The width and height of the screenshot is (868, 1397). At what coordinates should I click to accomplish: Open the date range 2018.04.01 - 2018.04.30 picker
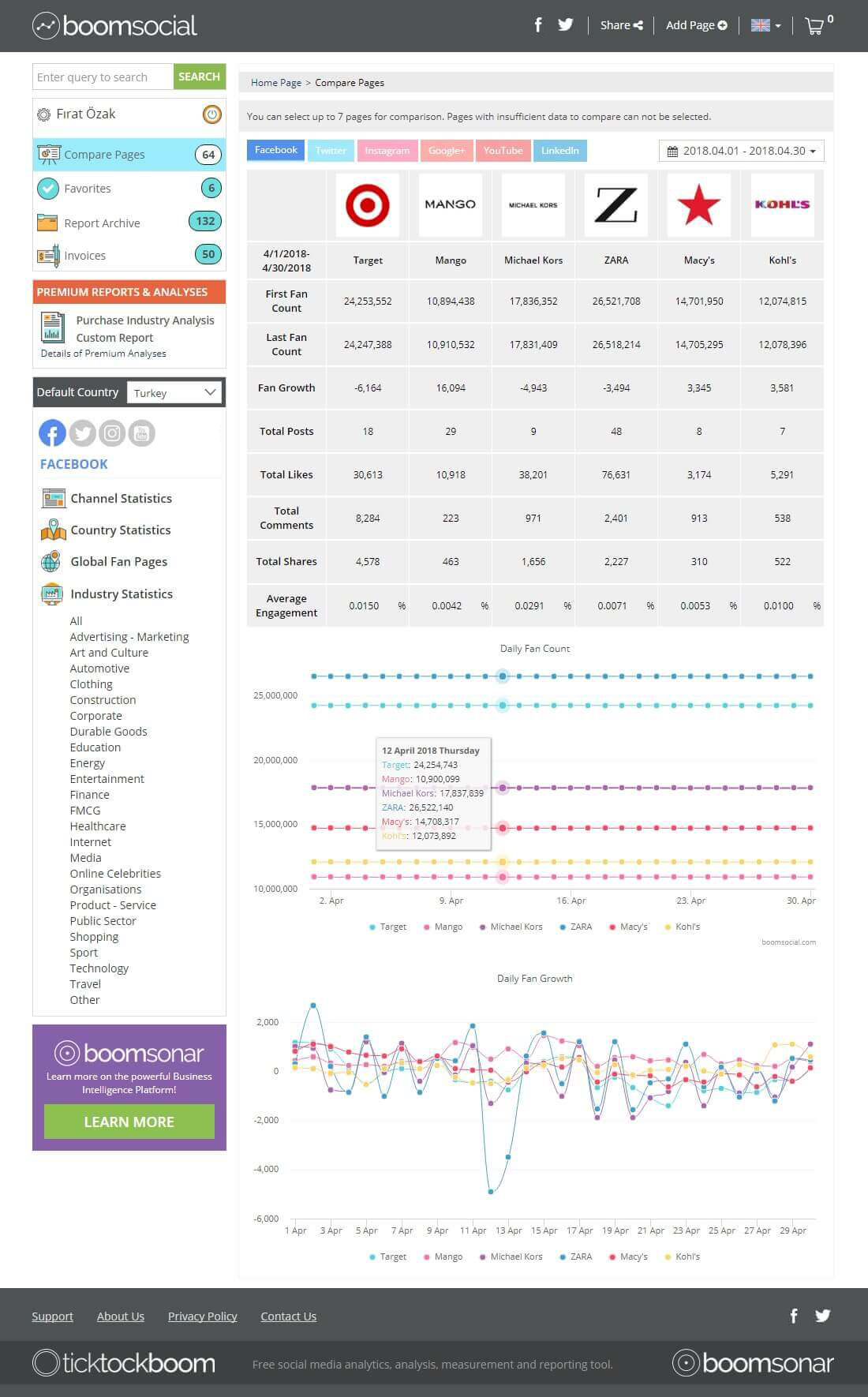click(742, 151)
